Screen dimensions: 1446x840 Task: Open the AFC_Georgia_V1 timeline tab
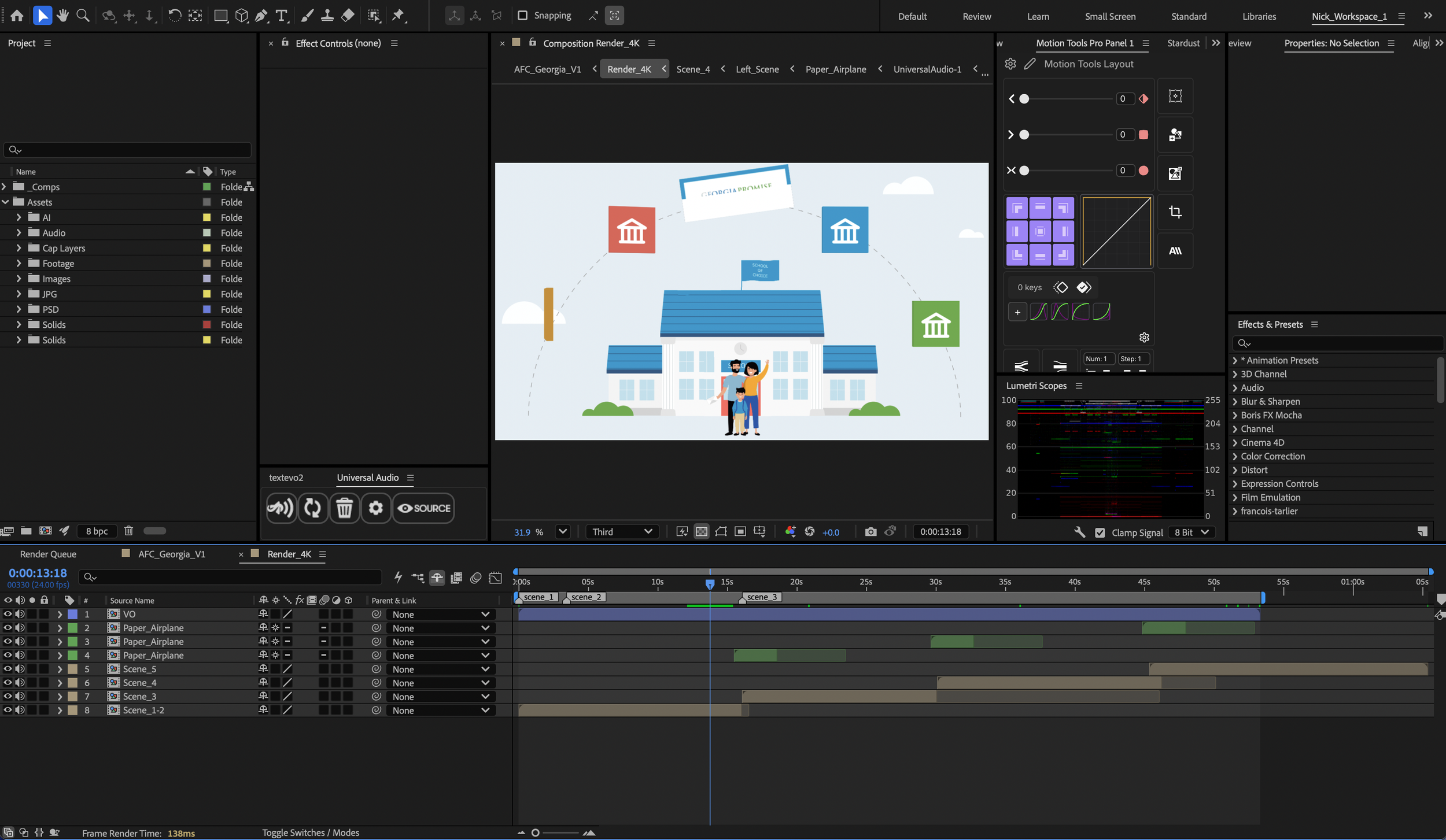[x=171, y=554]
